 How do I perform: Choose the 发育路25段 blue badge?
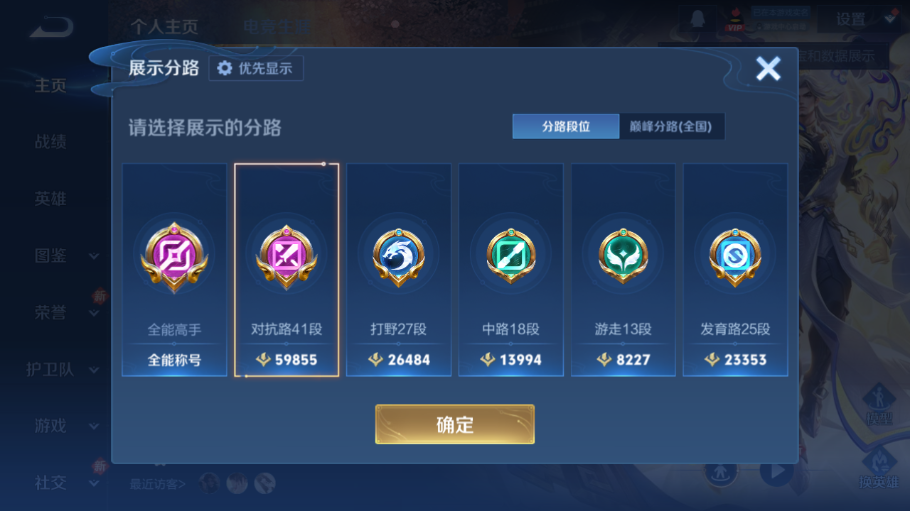point(735,256)
